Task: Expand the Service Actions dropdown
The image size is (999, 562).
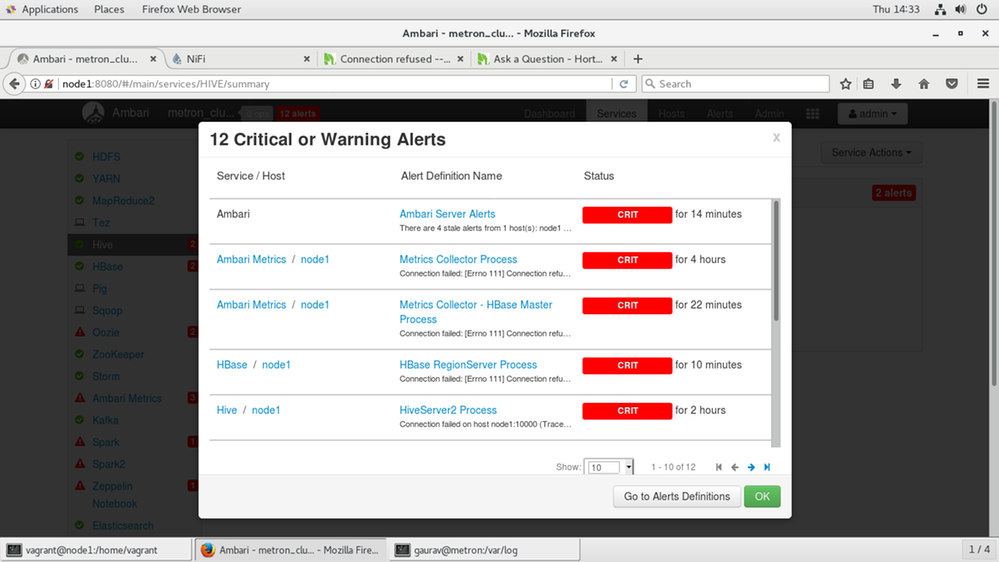Action: [871, 152]
